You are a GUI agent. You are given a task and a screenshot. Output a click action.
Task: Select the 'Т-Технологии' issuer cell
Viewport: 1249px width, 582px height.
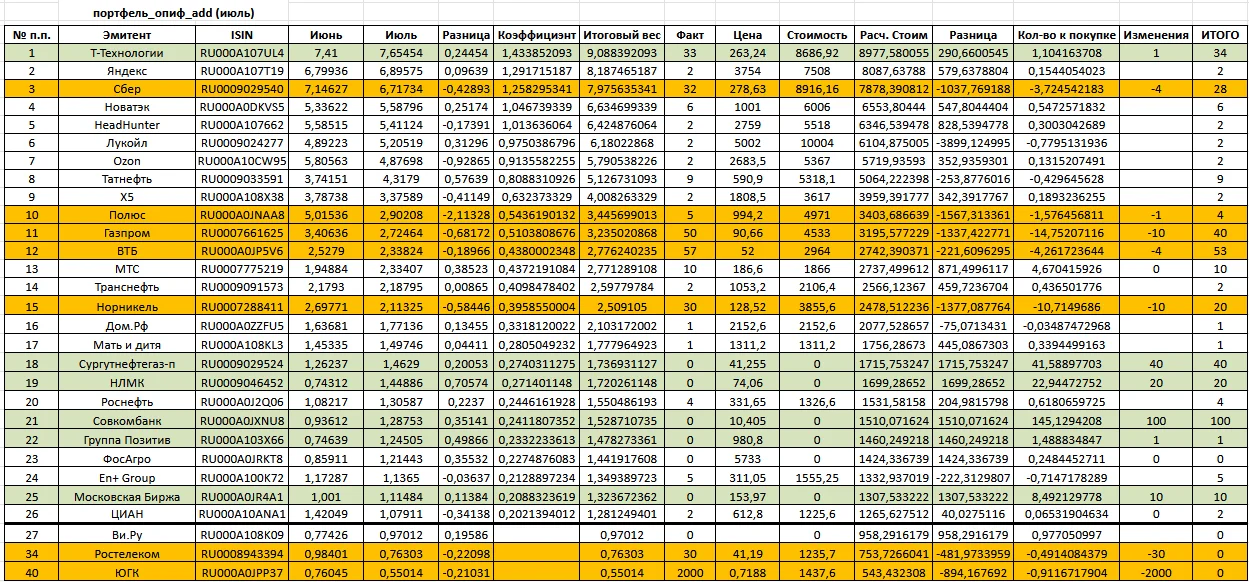coord(127,53)
